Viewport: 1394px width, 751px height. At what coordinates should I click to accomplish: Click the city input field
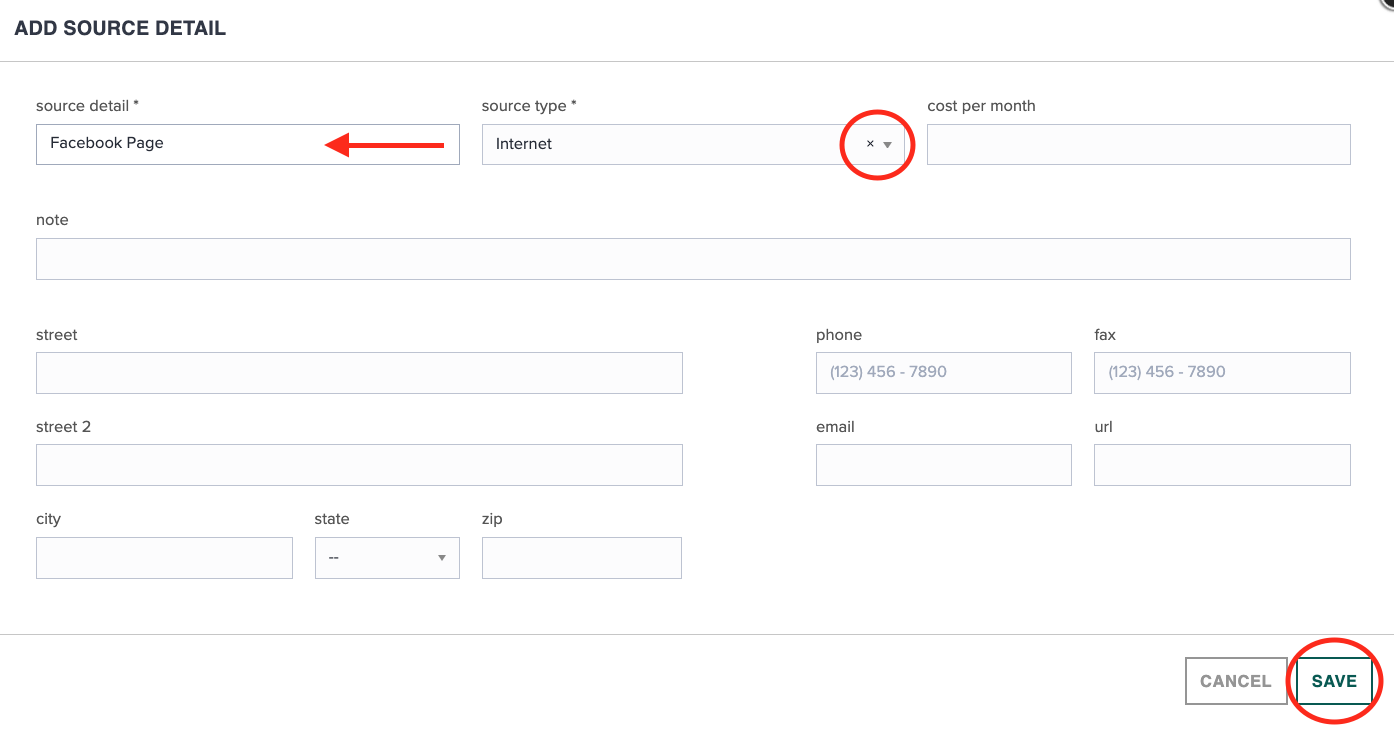coord(164,557)
